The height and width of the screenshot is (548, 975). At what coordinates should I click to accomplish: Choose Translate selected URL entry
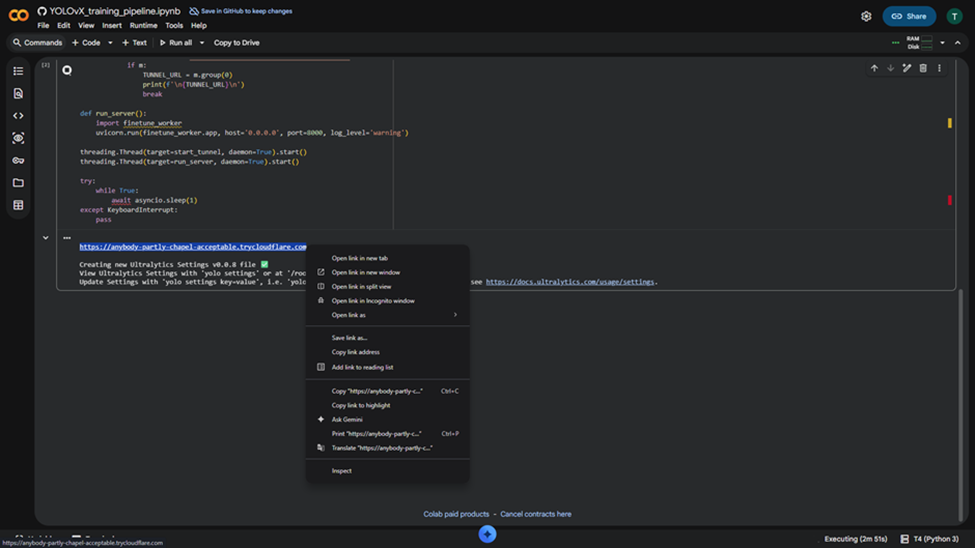pyautogui.click(x=387, y=448)
